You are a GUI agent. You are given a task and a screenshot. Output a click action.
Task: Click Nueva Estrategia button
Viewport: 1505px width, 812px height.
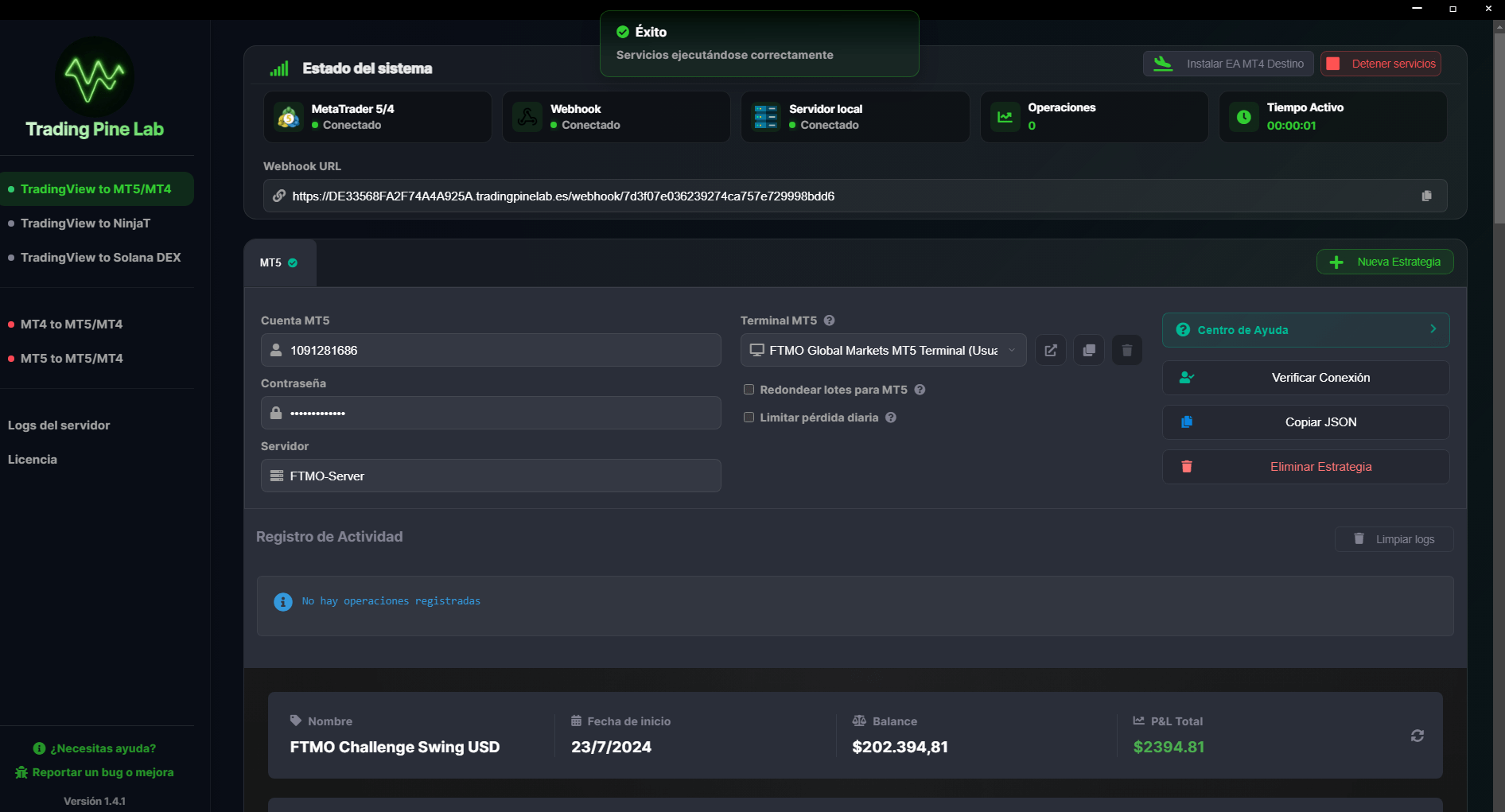tap(1384, 262)
